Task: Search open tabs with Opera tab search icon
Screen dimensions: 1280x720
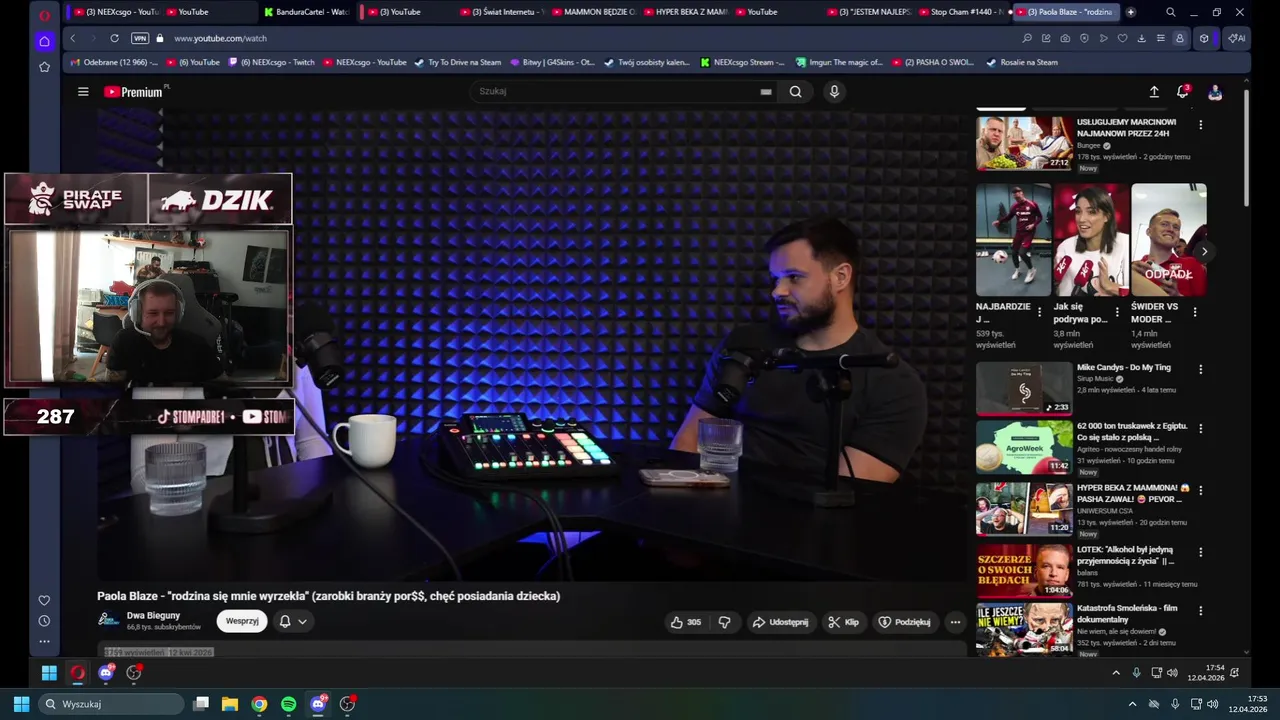Action: point(1171,12)
